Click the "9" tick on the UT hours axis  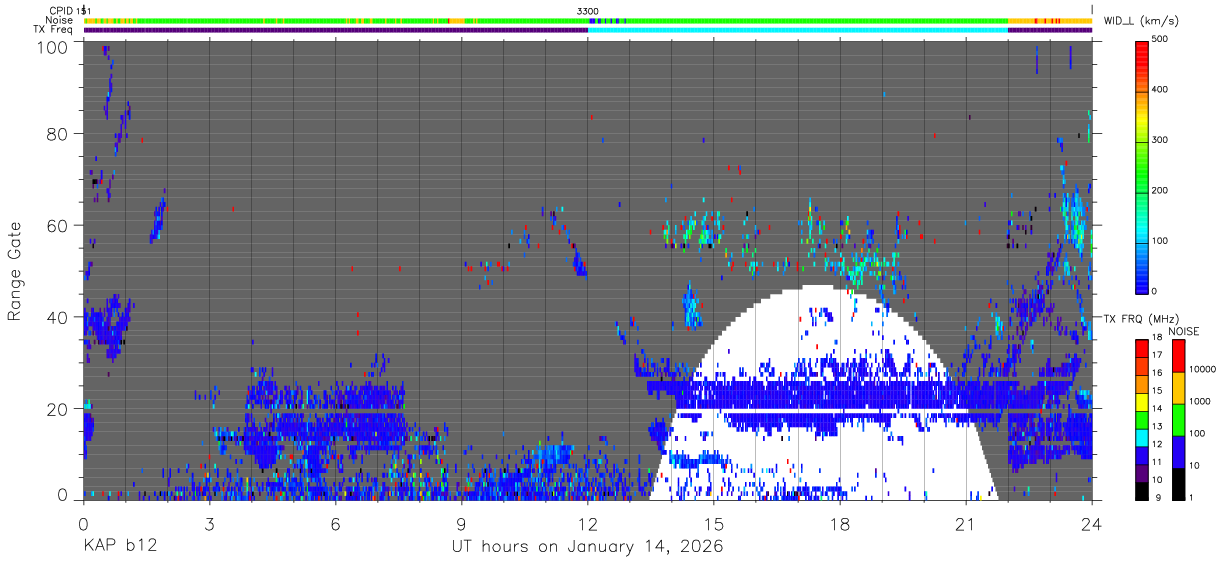[x=462, y=525]
